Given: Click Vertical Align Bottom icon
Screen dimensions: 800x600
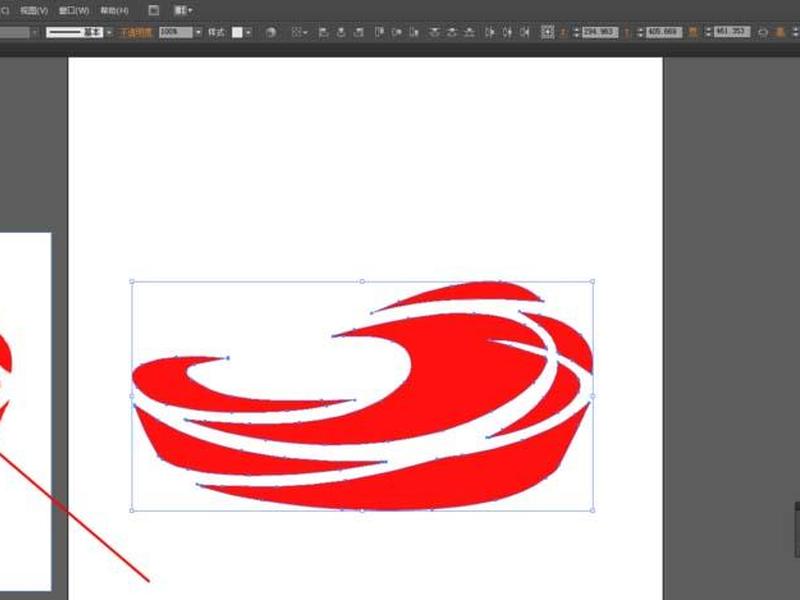Looking at the screenshot, I should tap(414, 33).
